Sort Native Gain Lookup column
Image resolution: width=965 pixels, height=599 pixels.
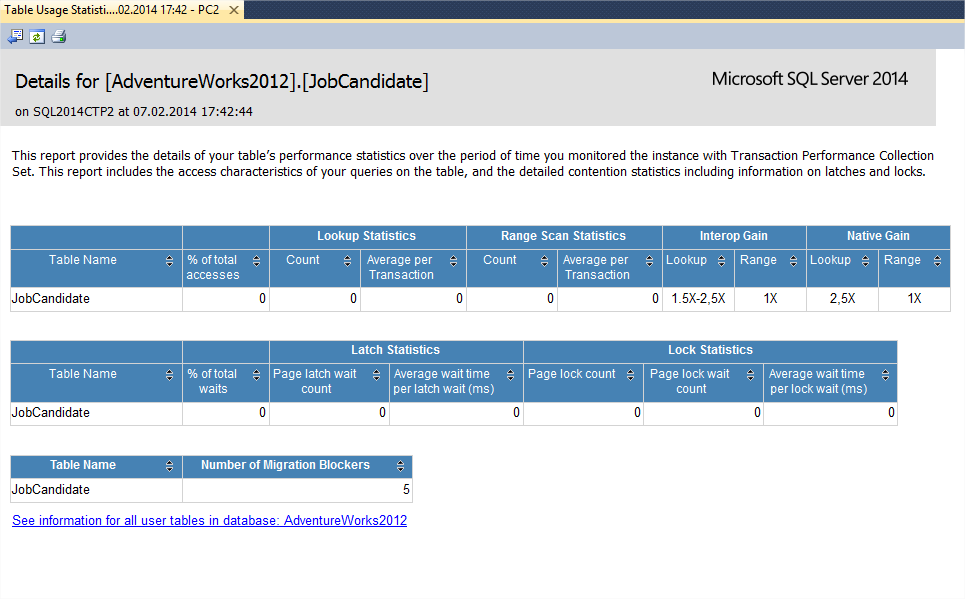point(865,261)
